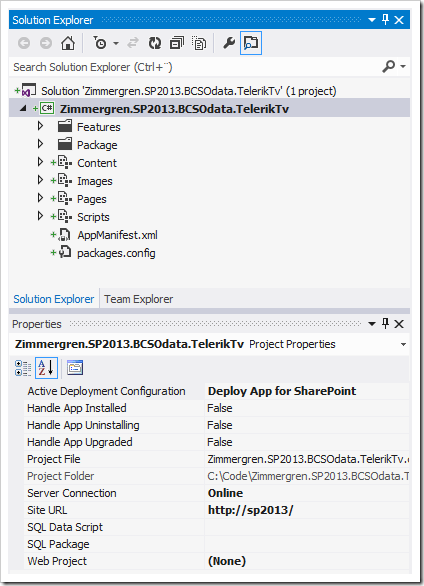The height and width of the screenshot is (586, 424).
Task: Open Properties wrench icon in toolbar
Action: (x=229, y=43)
